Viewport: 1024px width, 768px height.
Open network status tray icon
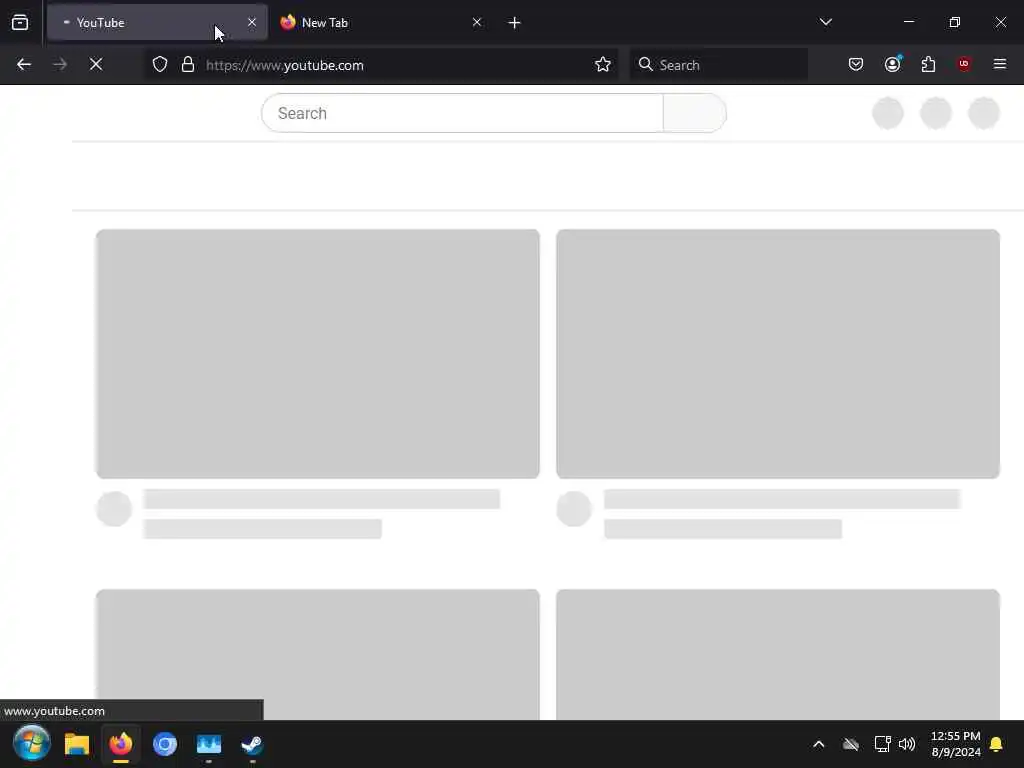882,744
